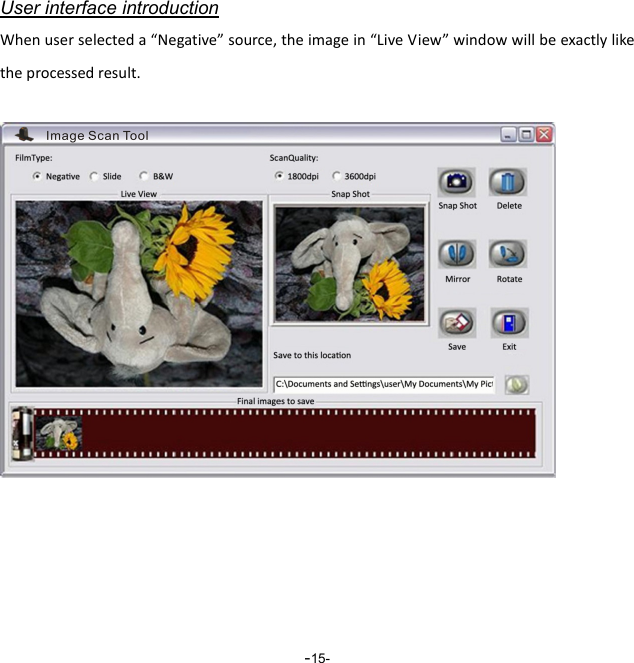Choose 1800dpi scan quality

(296, 176)
